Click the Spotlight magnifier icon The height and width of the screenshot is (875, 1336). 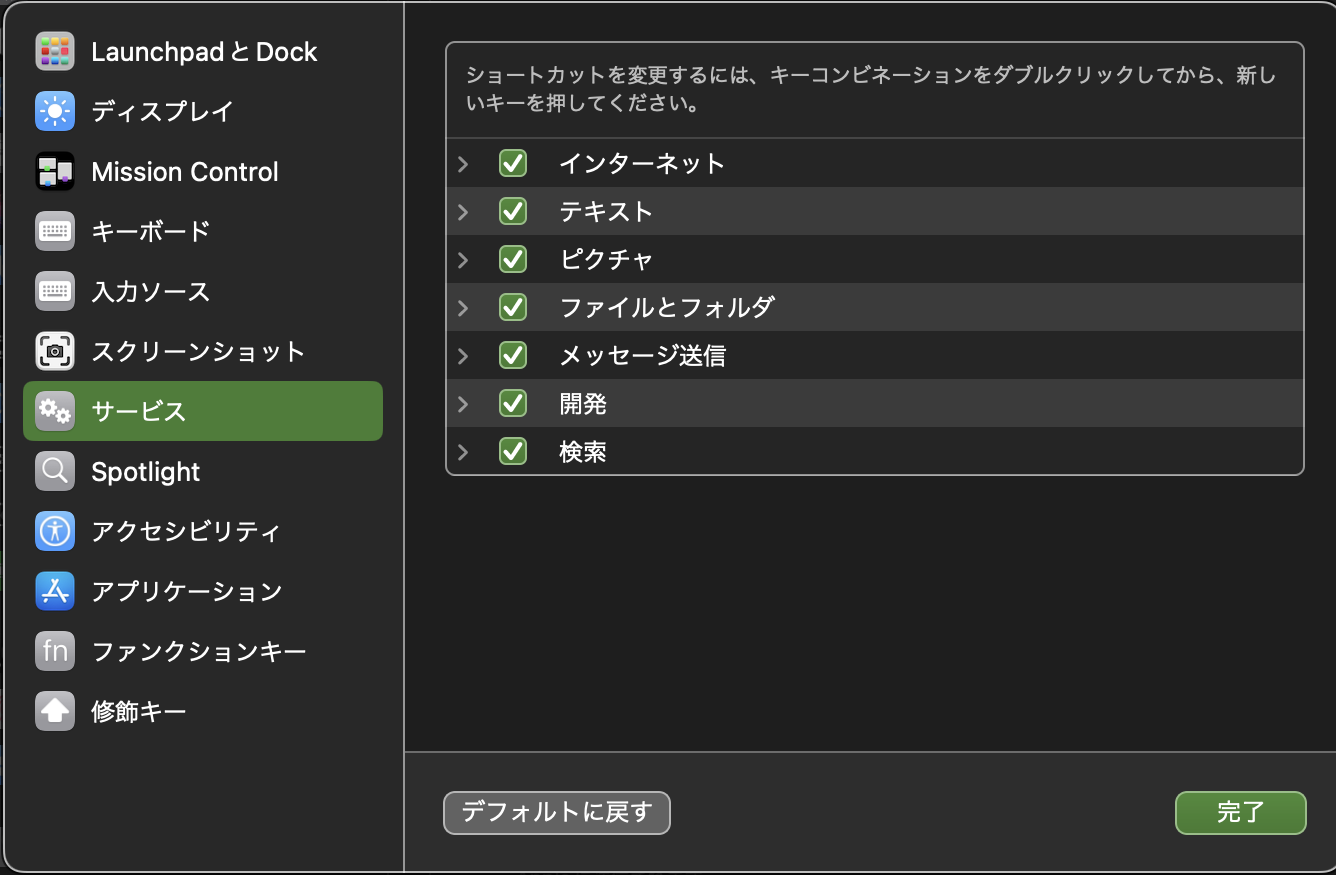(x=55, y=471)
